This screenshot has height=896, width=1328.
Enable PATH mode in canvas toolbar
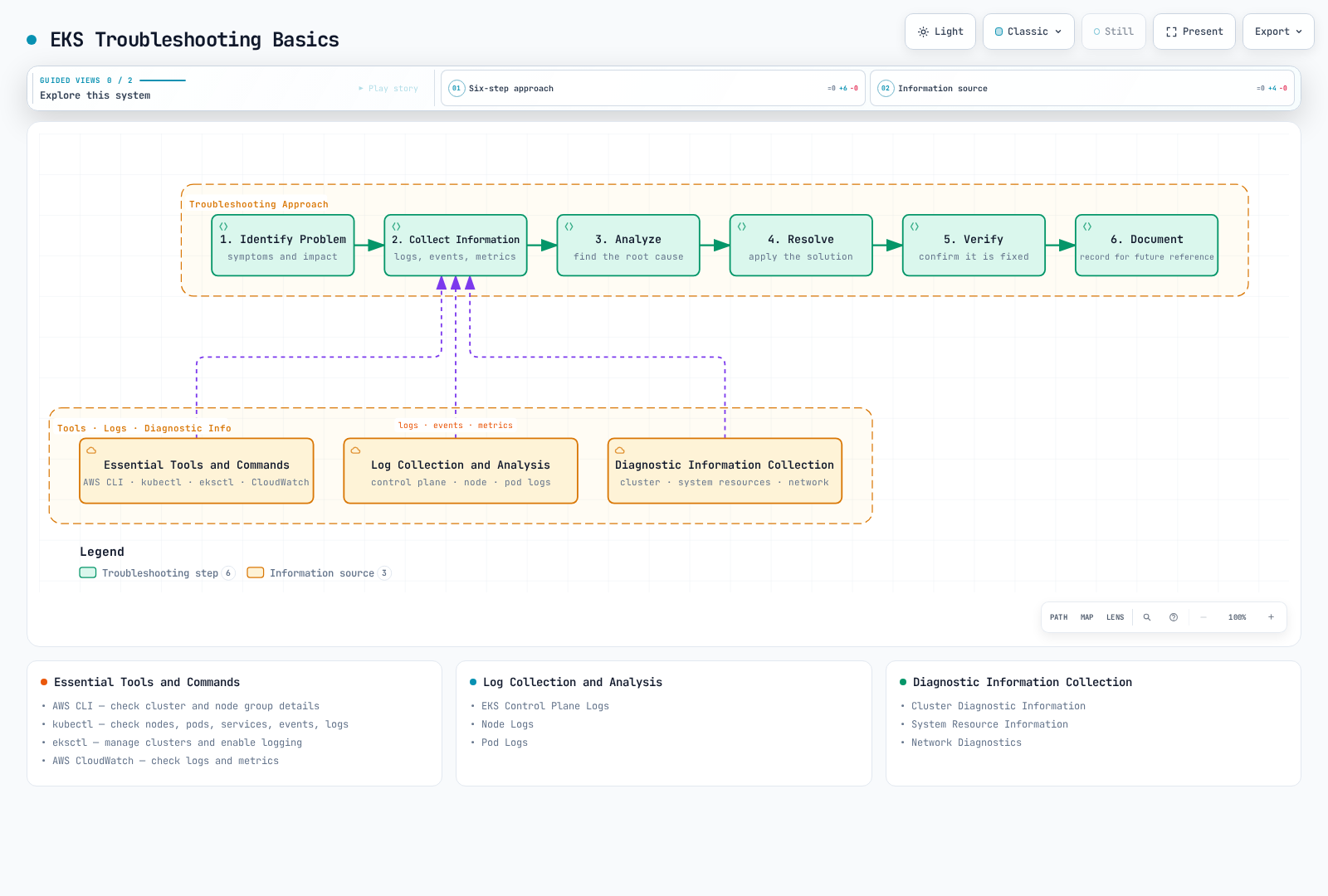click(1058, 617)
